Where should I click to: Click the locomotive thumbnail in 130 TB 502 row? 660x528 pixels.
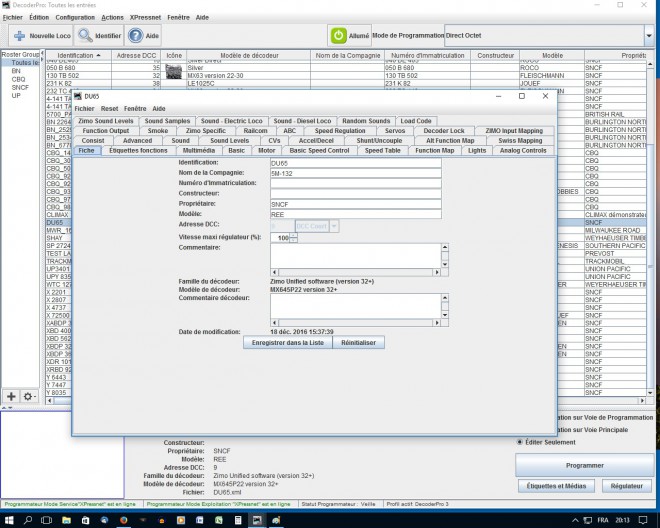pyautogui.click(x=173, y=72)
